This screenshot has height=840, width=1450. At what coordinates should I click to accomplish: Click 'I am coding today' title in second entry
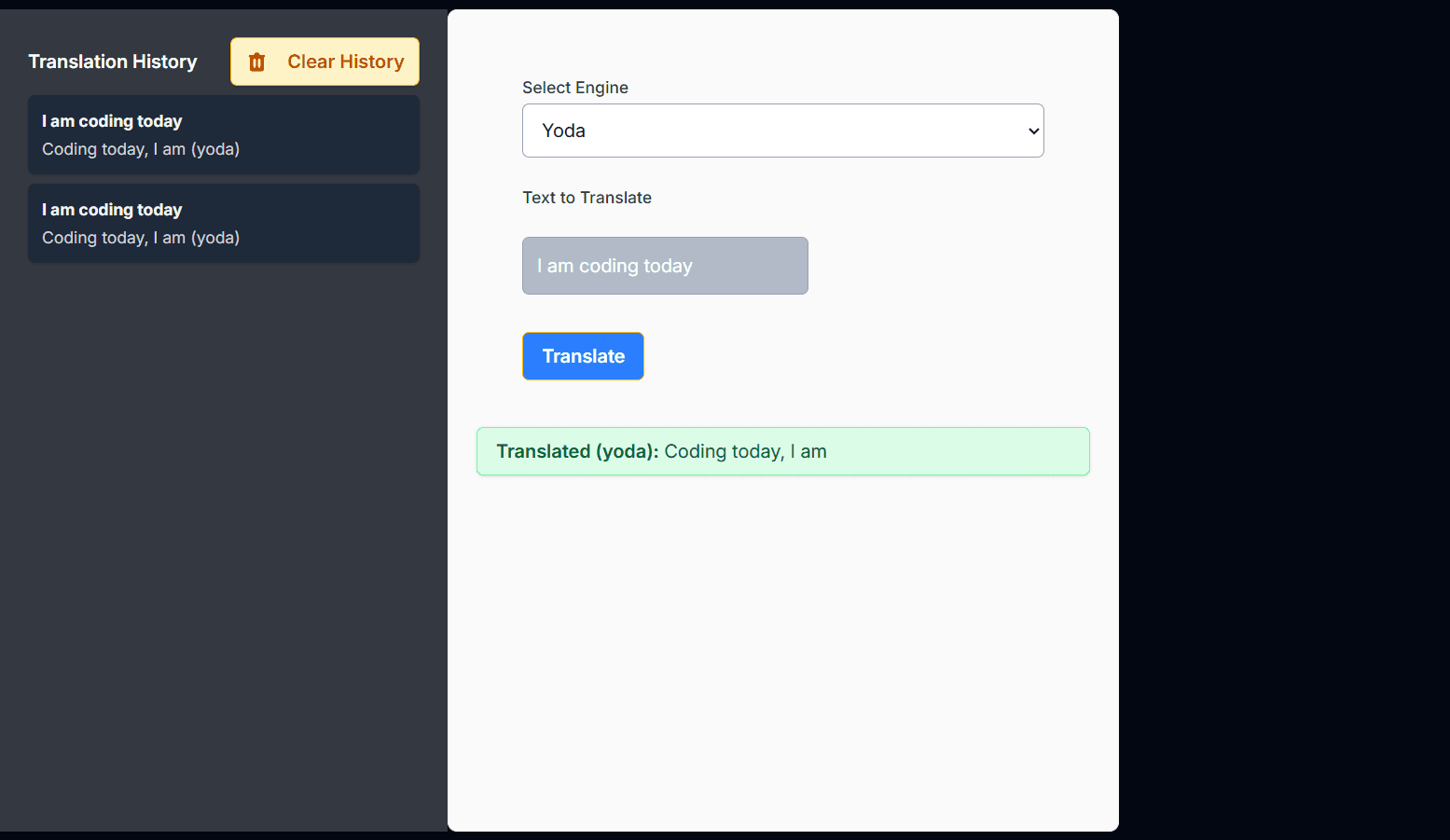pos(111,209)
